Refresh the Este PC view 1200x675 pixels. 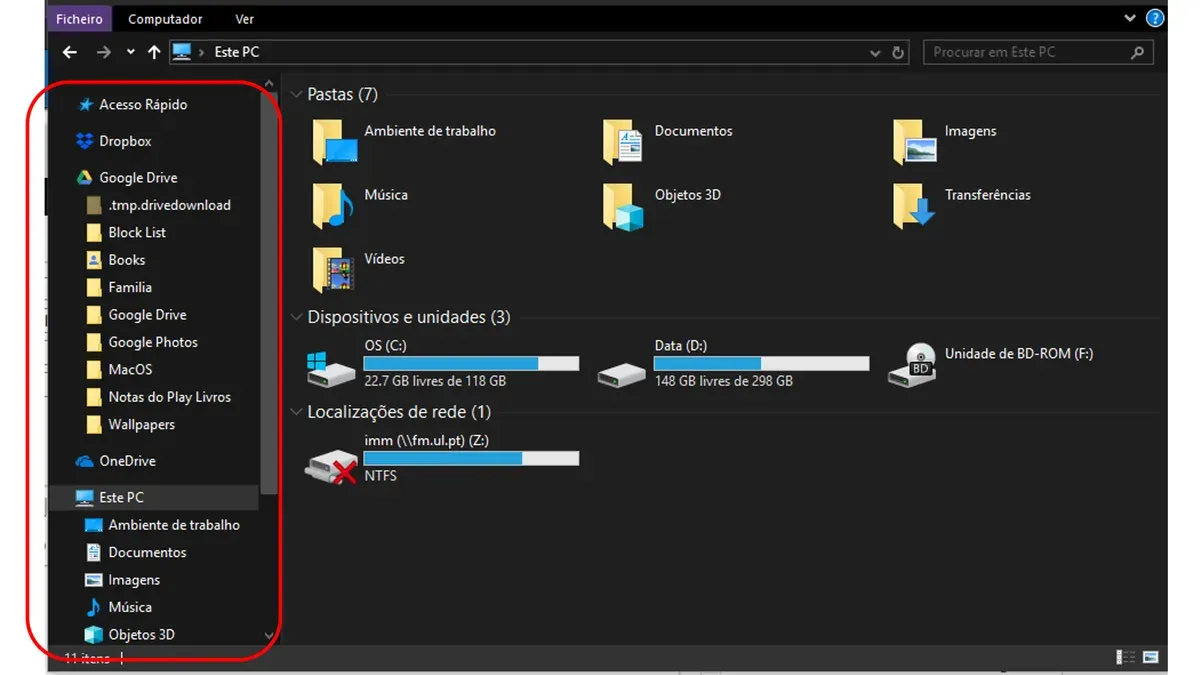point(898,52)
